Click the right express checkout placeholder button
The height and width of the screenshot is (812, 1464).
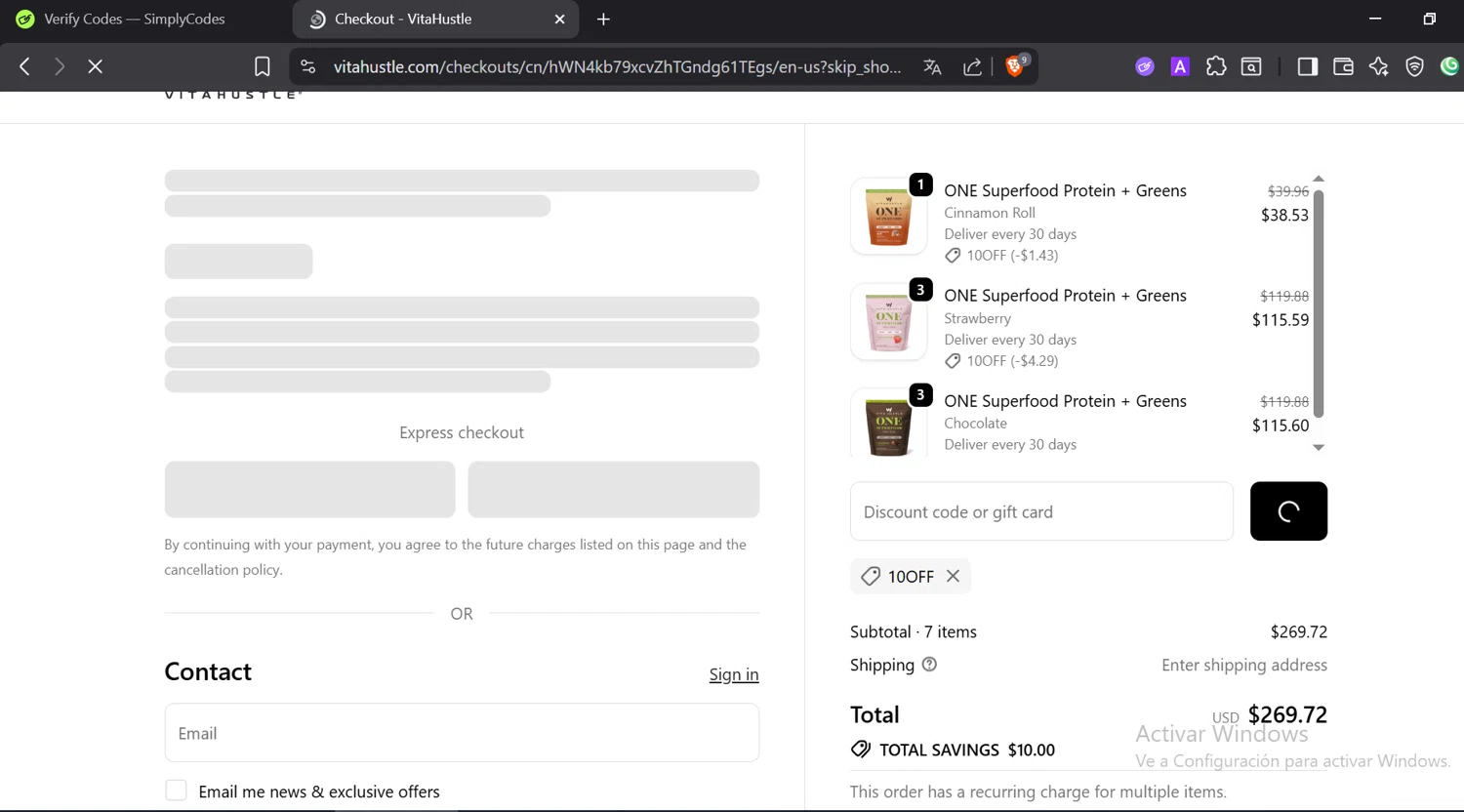[614, 489]
